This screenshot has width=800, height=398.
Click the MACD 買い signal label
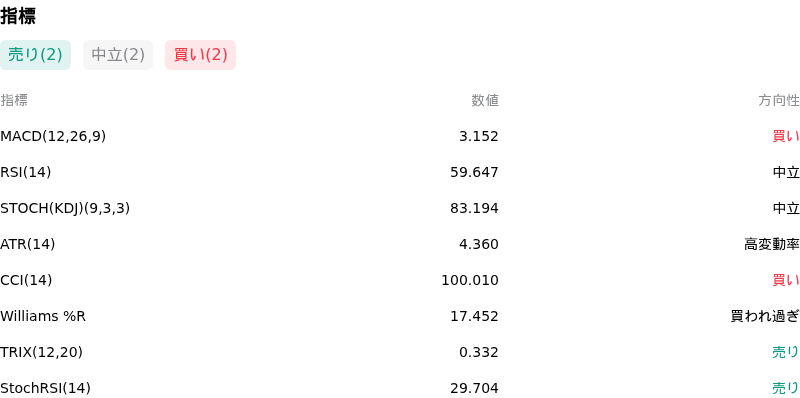point(786,136)
